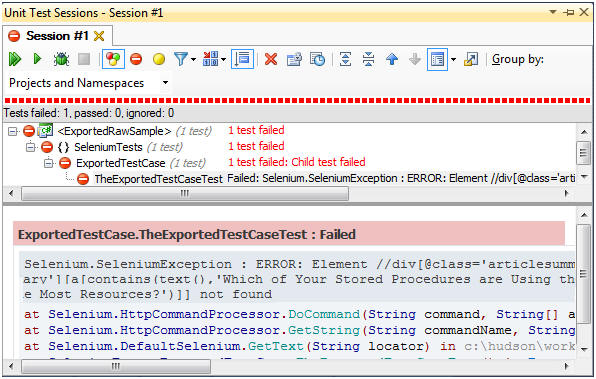Click the funnel filter icon
Viewport: 596px width, 379px height.
181,59
